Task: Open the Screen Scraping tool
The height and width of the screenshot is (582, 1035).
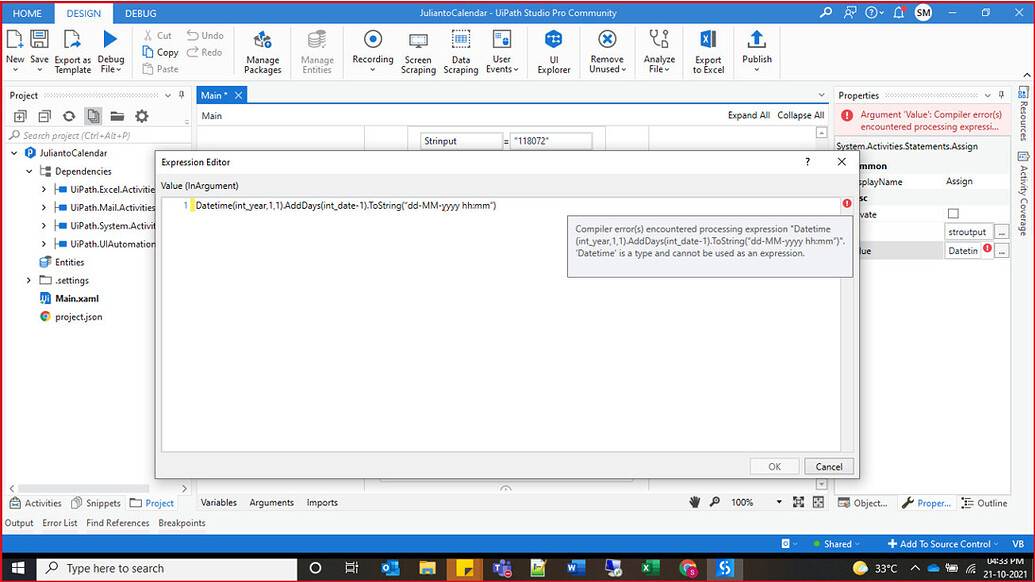Action: pos(418,52)
